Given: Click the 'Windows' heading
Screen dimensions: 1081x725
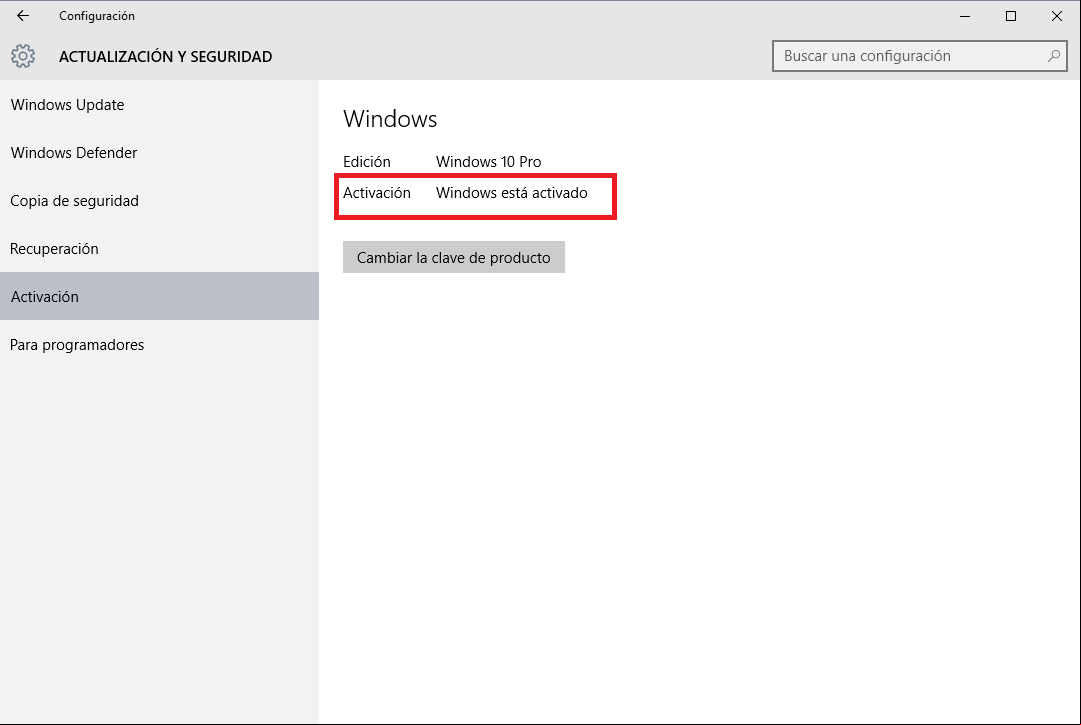Looking at the screenshot, I should coord(390,119).
